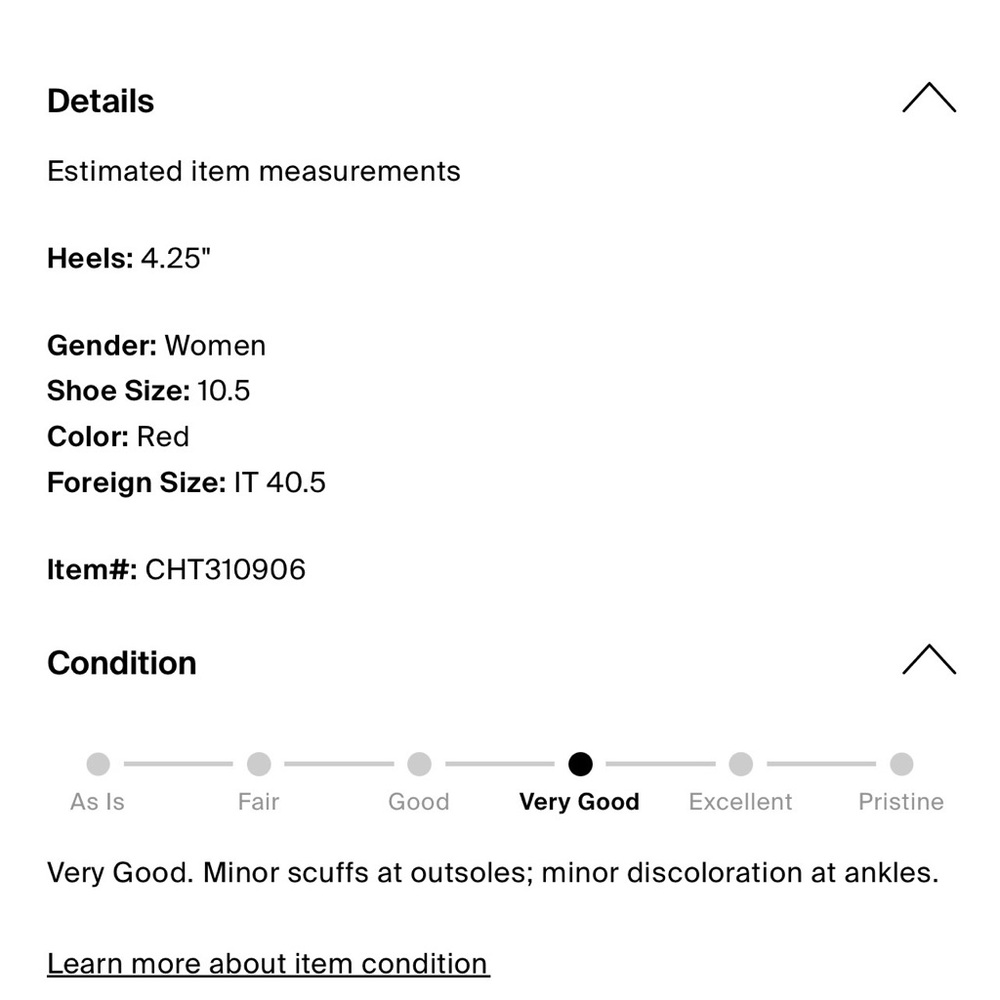
Task: Click the item number CHT310906
Action: [x=226, y=570]
